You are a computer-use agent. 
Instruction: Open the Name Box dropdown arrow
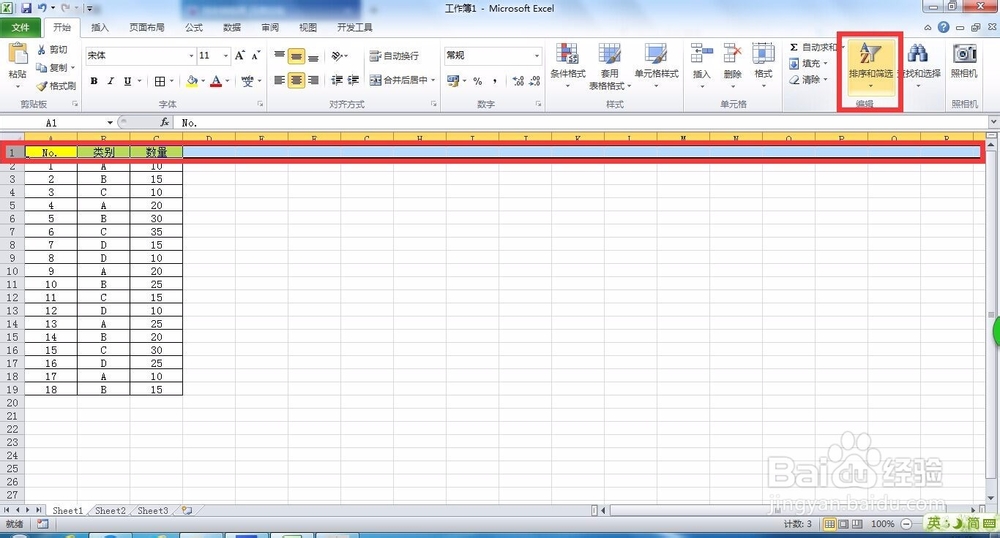tap(110, 122)
